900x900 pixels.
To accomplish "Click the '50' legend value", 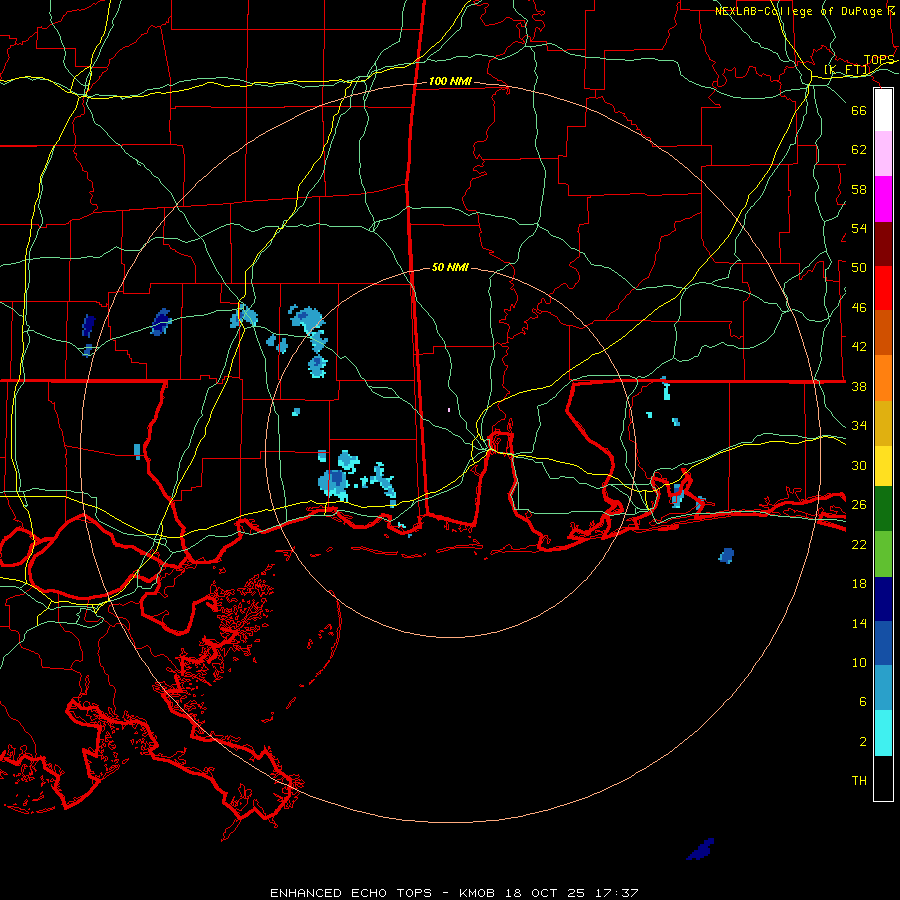I will pyautogui.click(x=859, y=268).
